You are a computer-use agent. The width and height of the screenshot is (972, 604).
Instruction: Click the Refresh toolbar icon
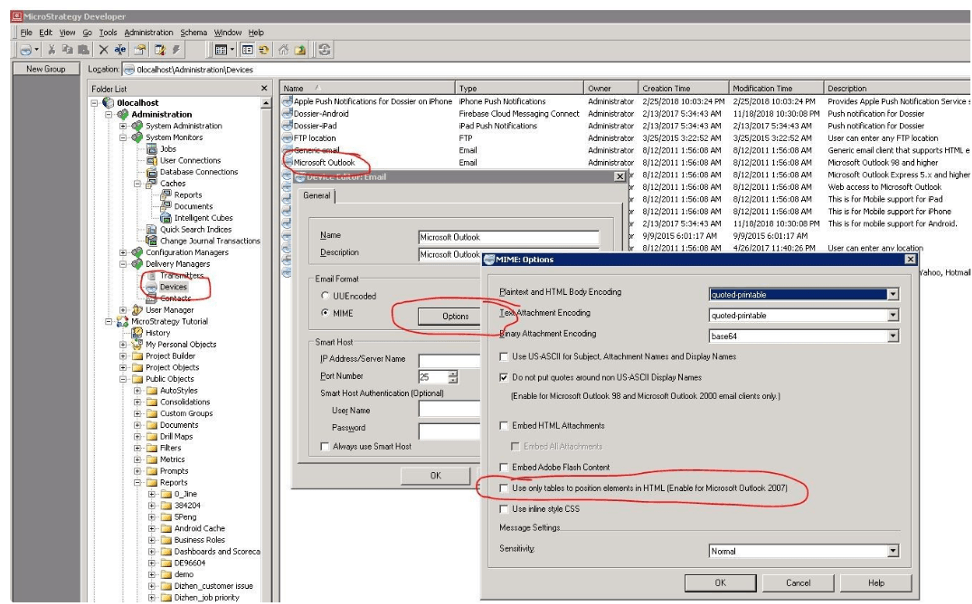[x=325, y=50]
